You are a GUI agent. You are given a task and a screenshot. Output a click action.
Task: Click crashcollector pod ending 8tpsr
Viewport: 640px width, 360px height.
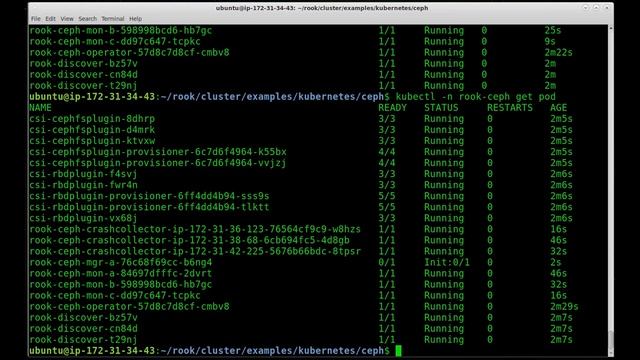[195, 251]
